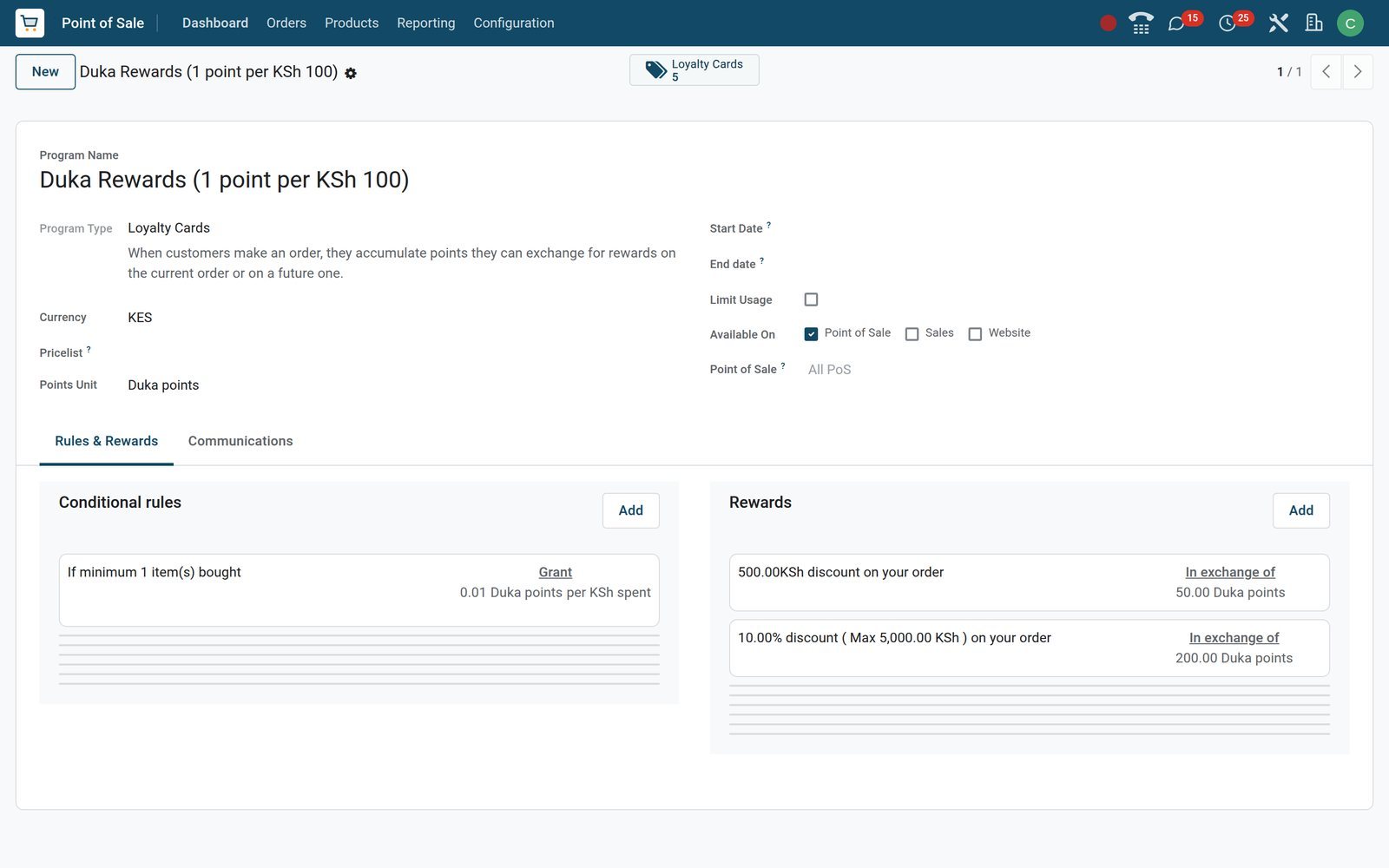Screen dimensions: 1389x868
Task: Go to the next record arrow
Action: (1358, 72)
